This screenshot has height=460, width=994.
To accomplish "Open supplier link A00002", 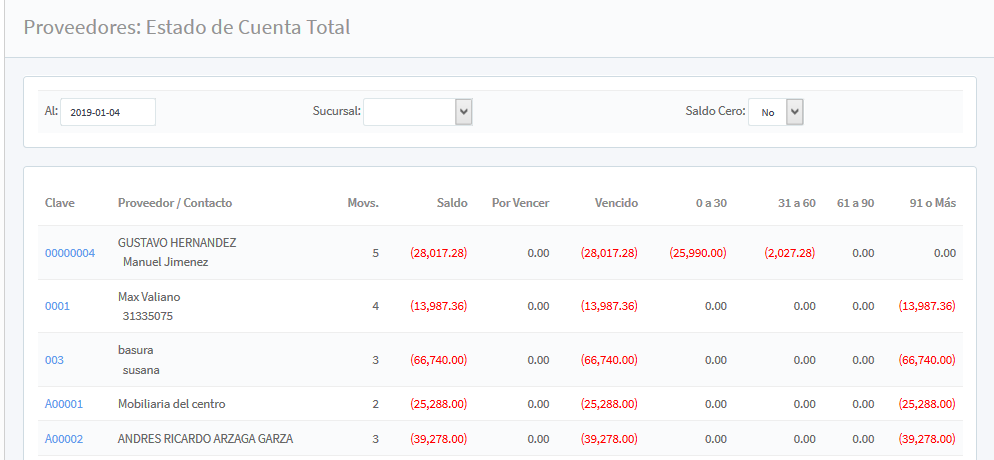I will coord(64,439).
